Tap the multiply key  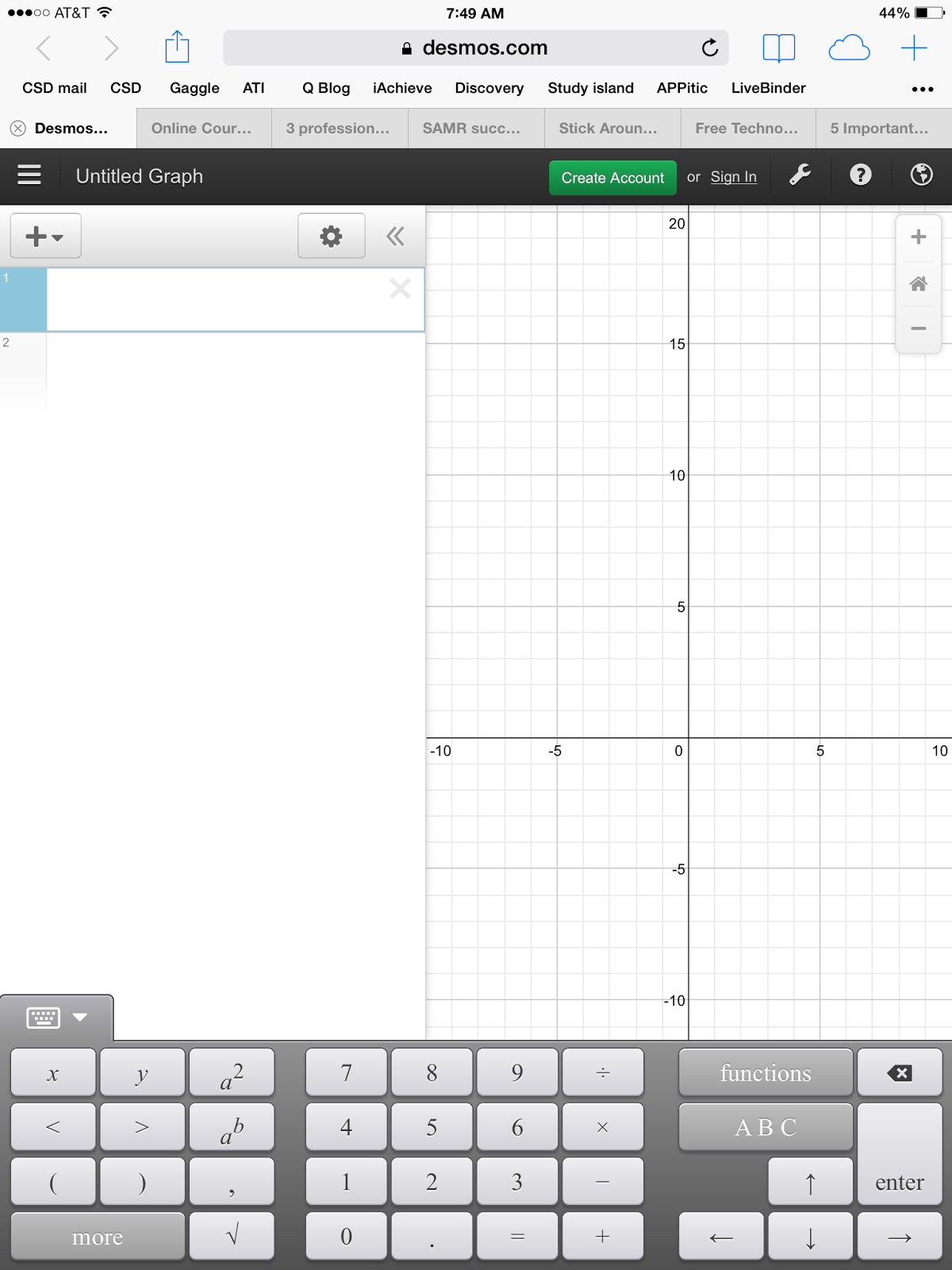point(603,1127)
